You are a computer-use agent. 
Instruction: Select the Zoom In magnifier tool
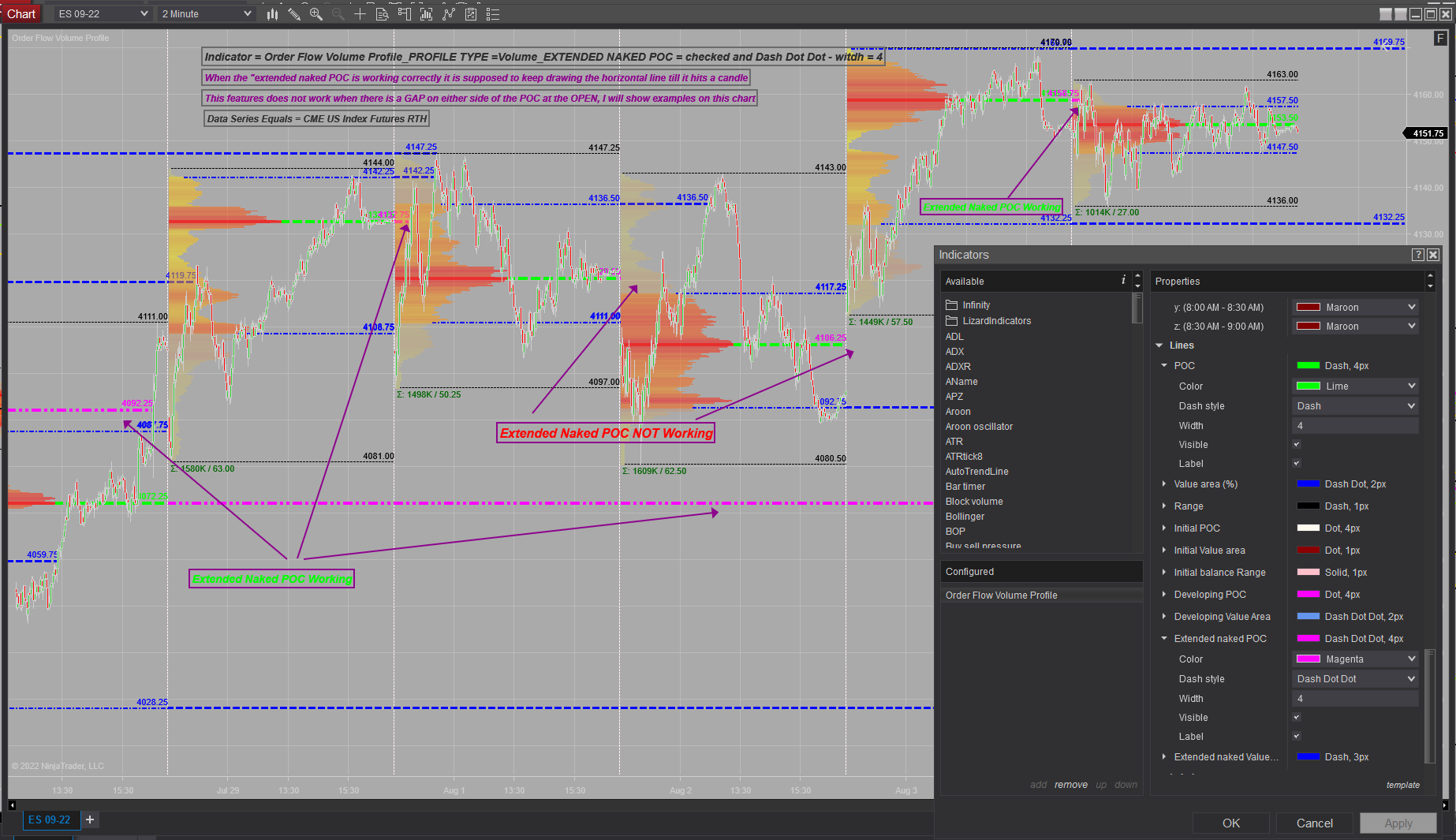(x=315, y=13)
